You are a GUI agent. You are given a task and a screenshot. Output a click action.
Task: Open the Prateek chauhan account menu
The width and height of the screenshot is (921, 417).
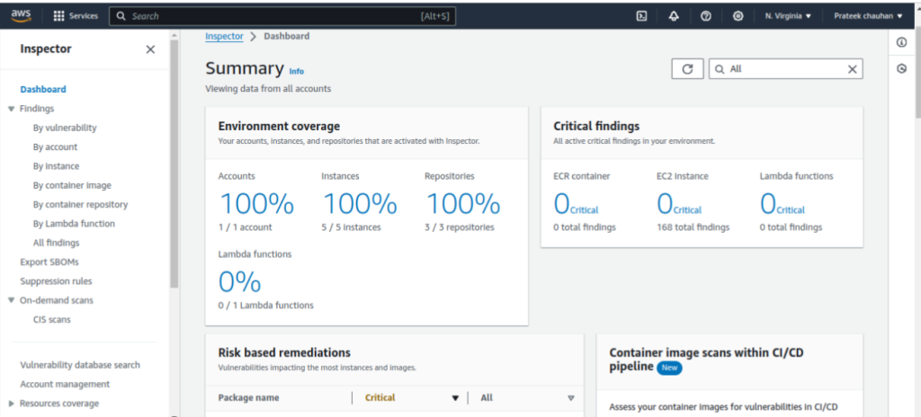click(868, 16)
